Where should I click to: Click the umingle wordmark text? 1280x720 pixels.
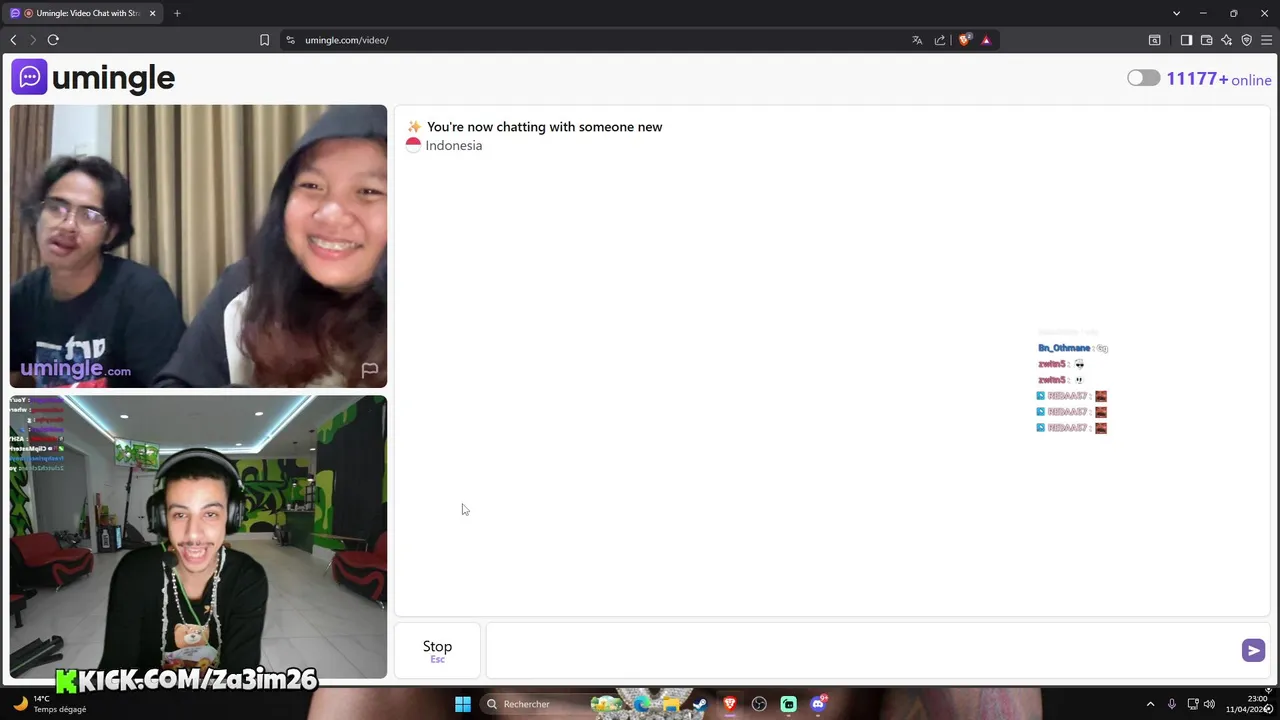coord(113,78)
